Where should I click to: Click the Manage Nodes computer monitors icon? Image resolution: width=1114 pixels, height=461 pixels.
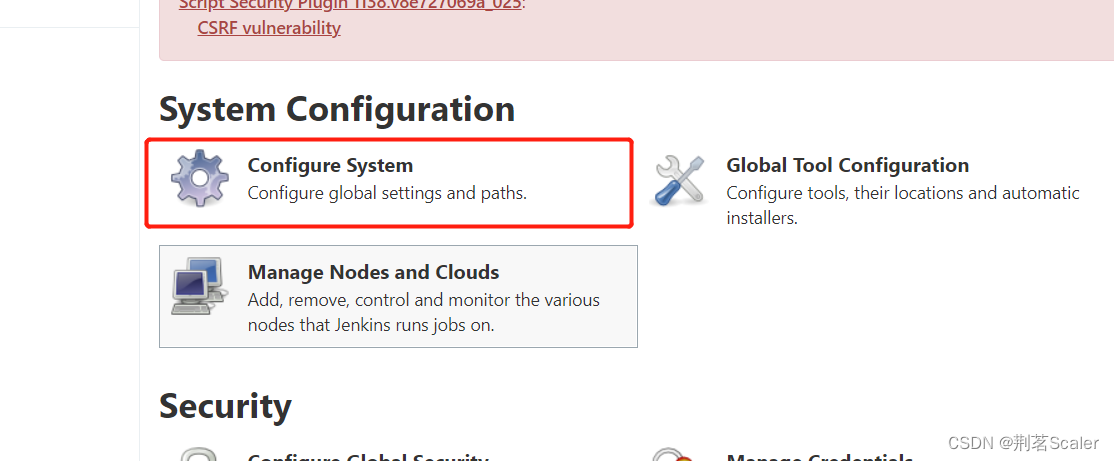(x=196, y=286)
